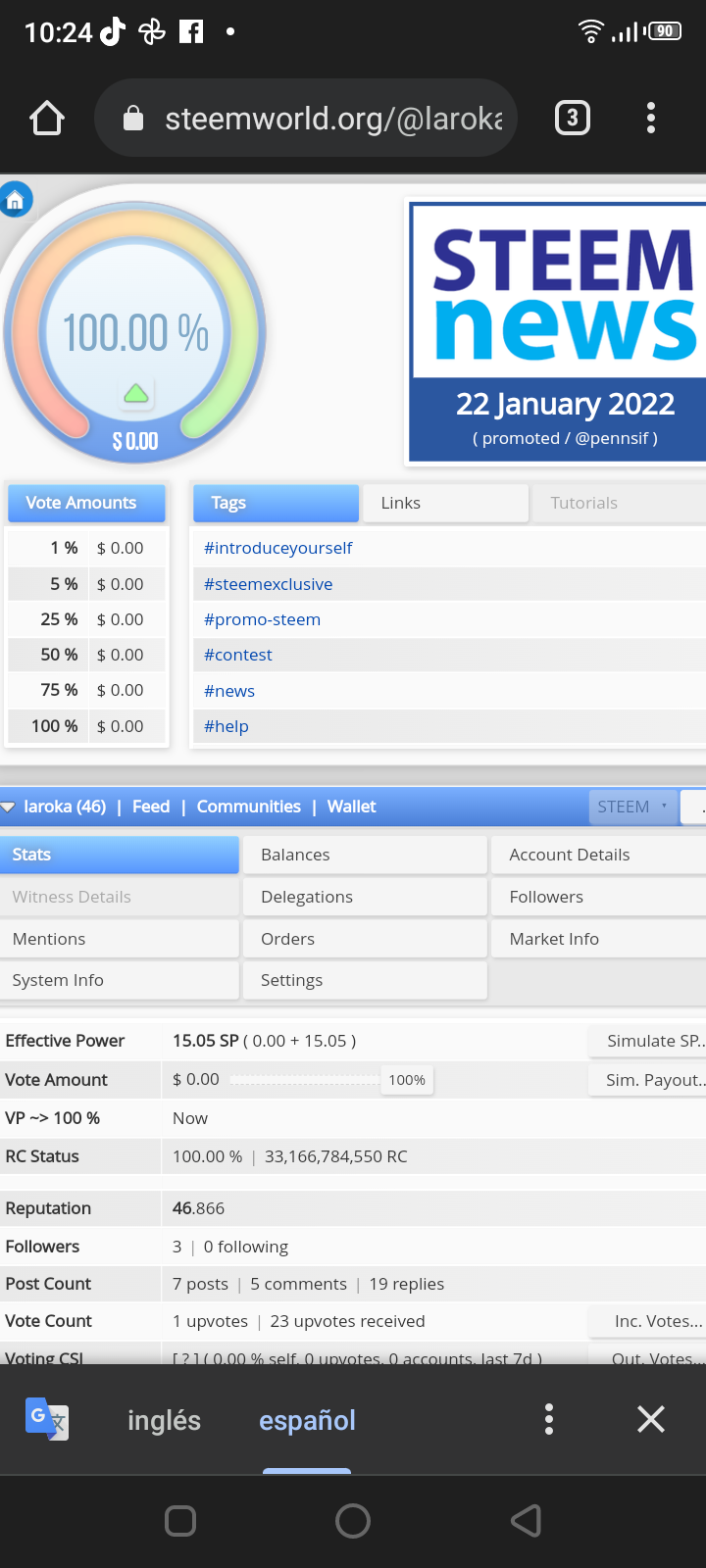Click the RC Status value 33,166,784,550 RC
Screen dimensions: 706x1568
point(336,1156)
